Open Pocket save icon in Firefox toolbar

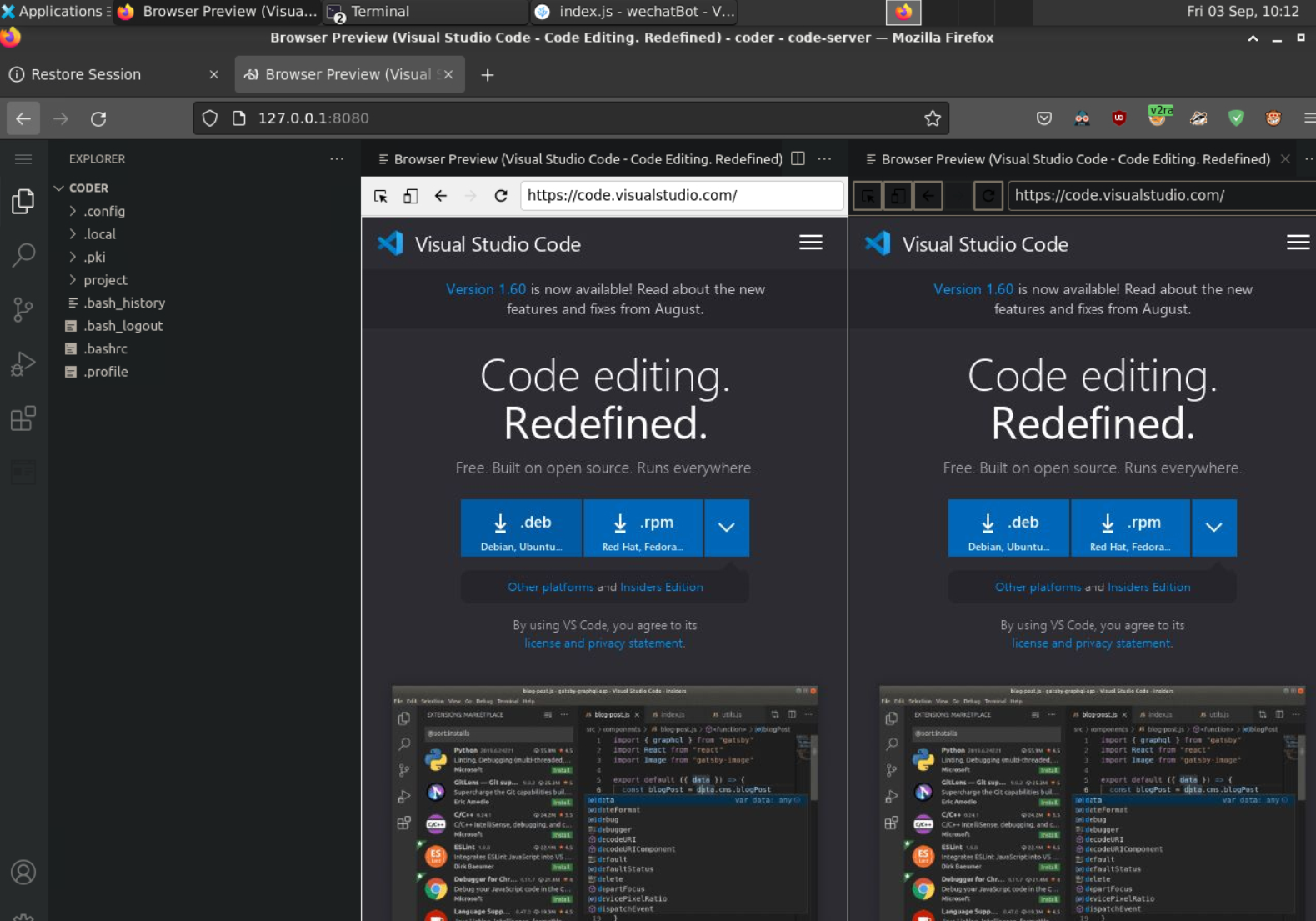pyautogui.click(x=1044, y=118)
